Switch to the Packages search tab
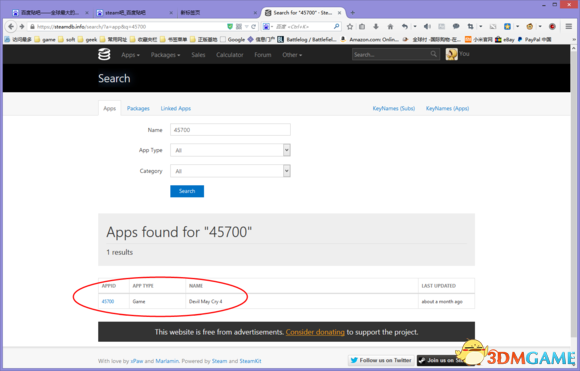580x371 pixels. (138, 108)
